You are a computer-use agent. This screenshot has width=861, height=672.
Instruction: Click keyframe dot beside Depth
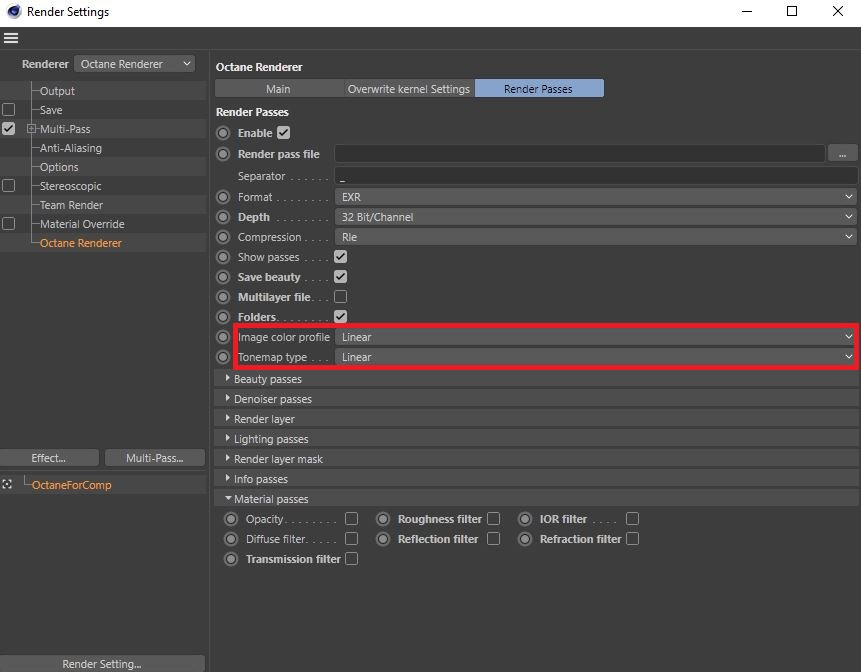tap(223, 217)
